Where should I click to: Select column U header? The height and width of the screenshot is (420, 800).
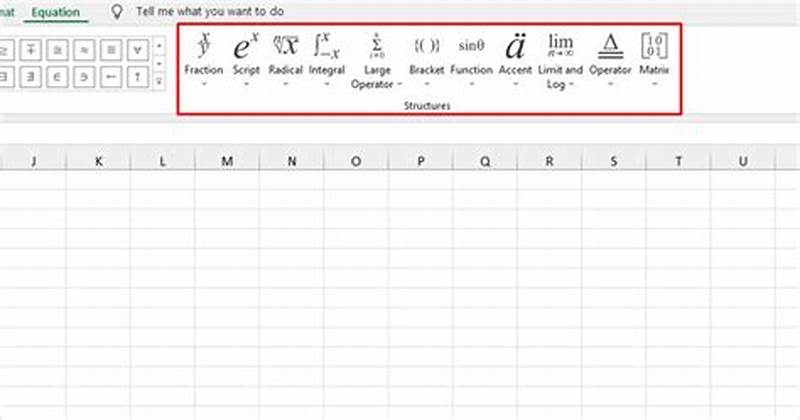pos(742,161)
